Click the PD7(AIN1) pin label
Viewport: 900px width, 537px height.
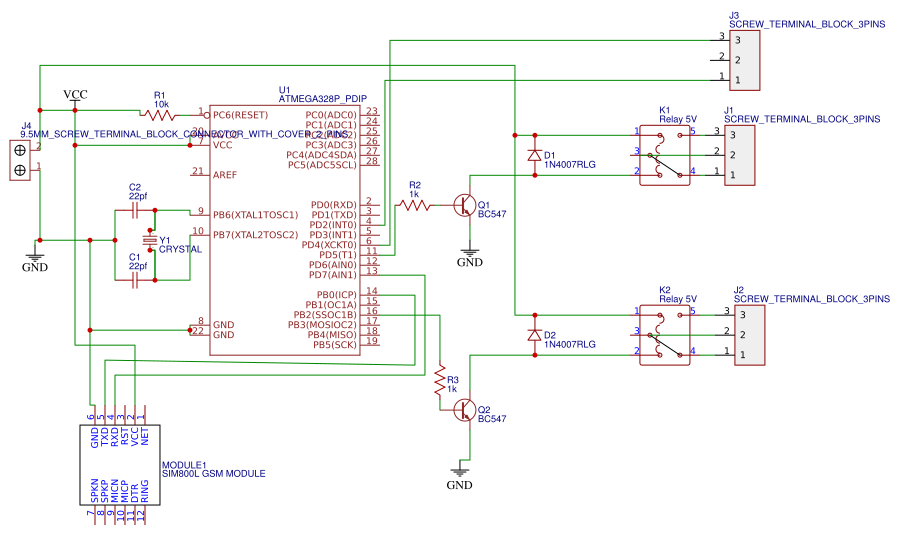(333, 275)
